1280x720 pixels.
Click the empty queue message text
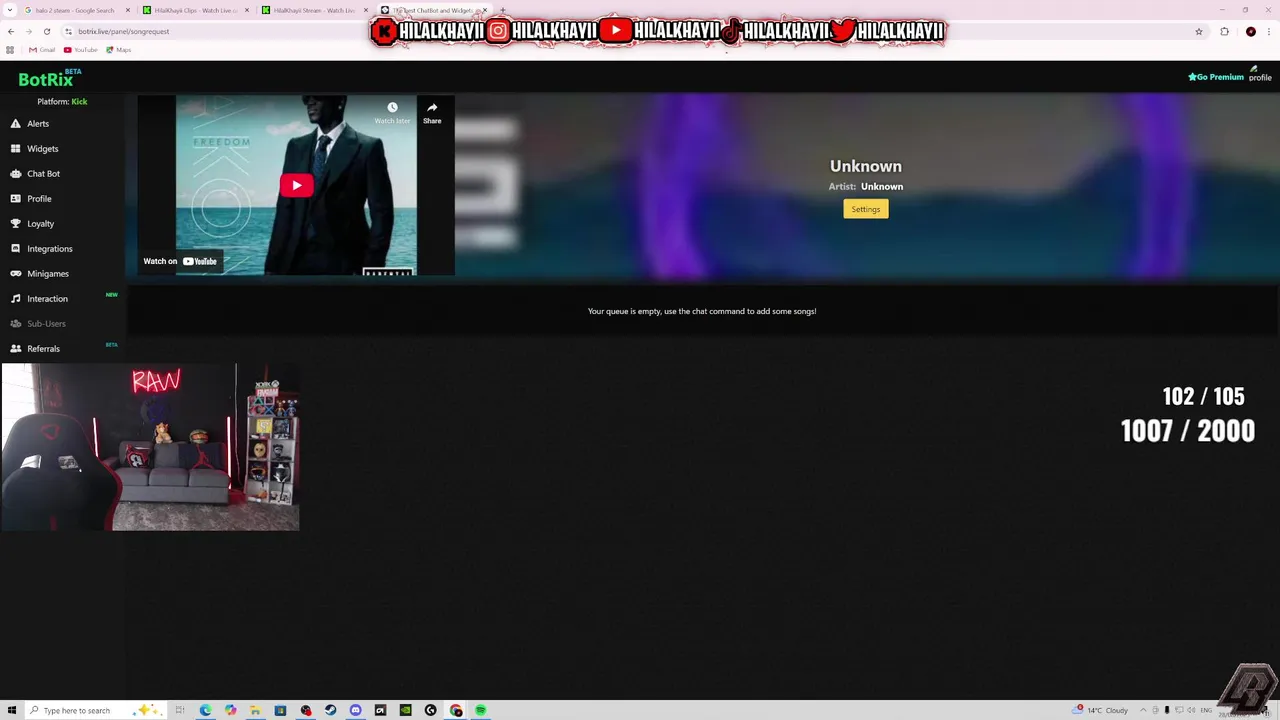(x=702, y=311)
